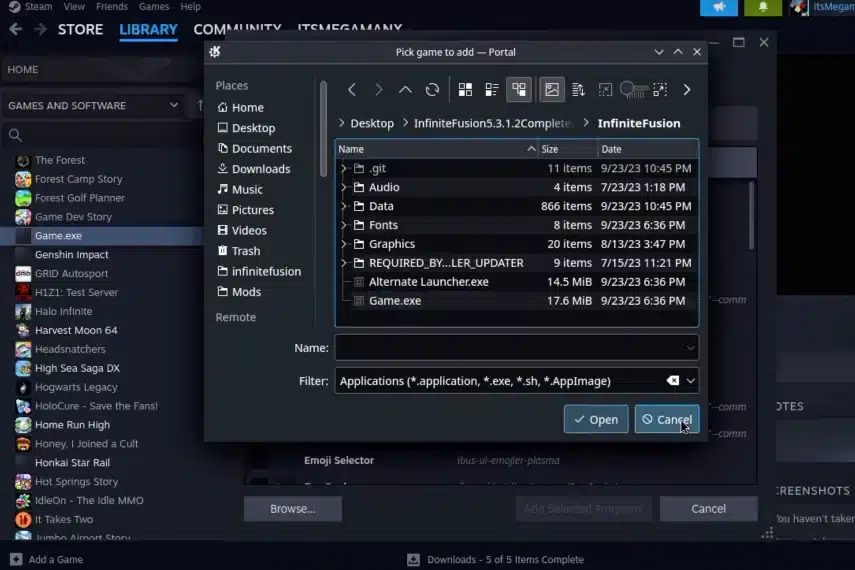This screenshot has width=855, height=570.
Task: Open the Friends menu in Steam
Action: (112, 7)
